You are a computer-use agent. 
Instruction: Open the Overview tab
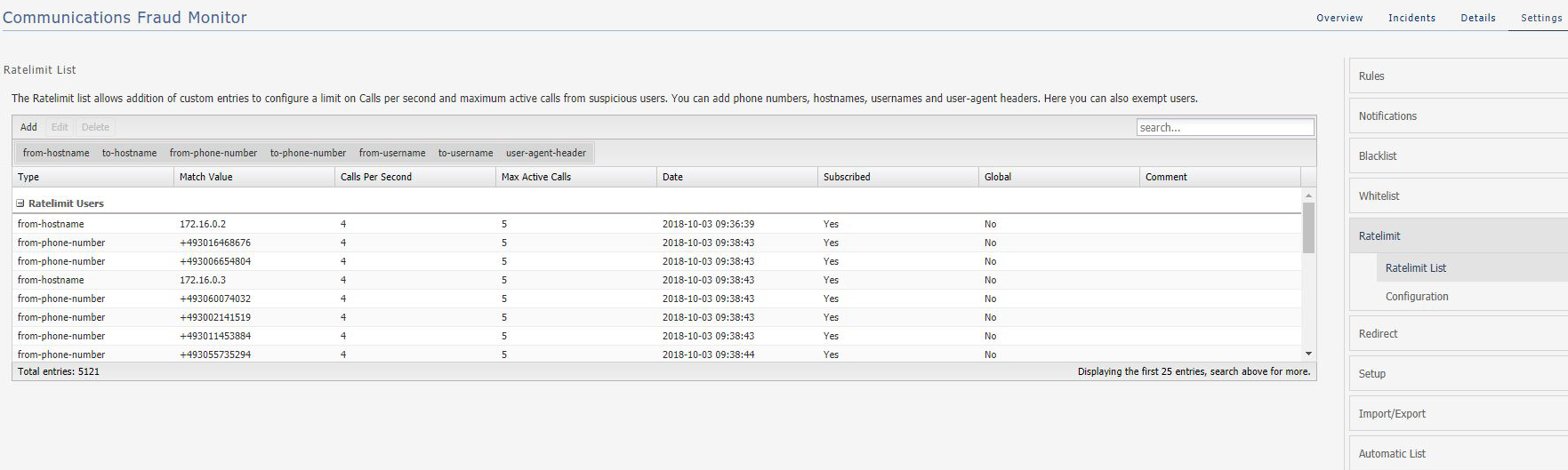point(1339,18)
